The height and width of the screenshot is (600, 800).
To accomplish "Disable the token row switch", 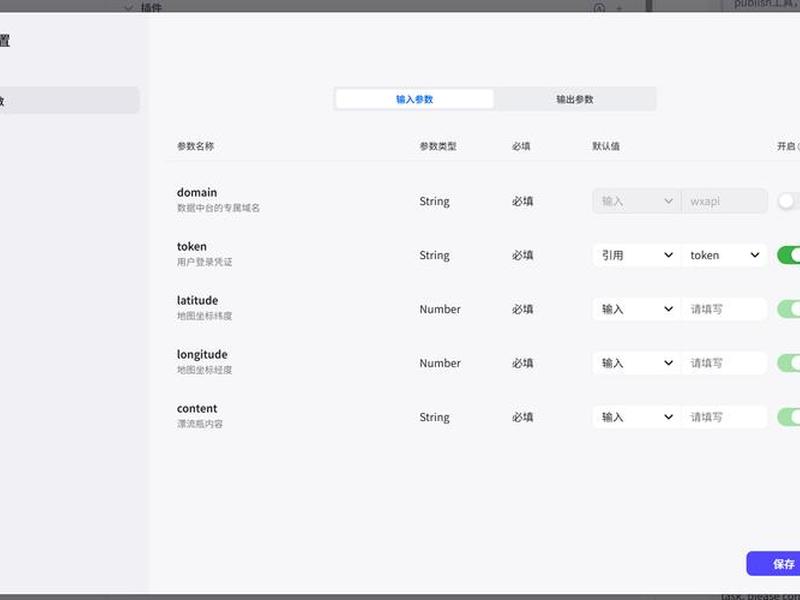I will [x=789, y=255].
